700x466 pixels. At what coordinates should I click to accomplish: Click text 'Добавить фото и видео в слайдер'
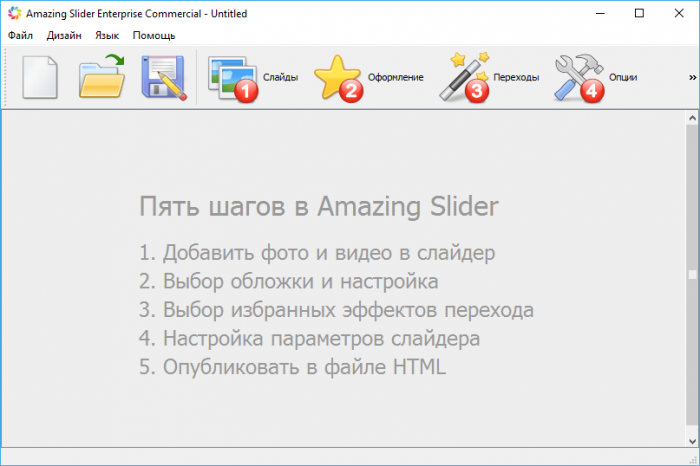tap(329, 253)
